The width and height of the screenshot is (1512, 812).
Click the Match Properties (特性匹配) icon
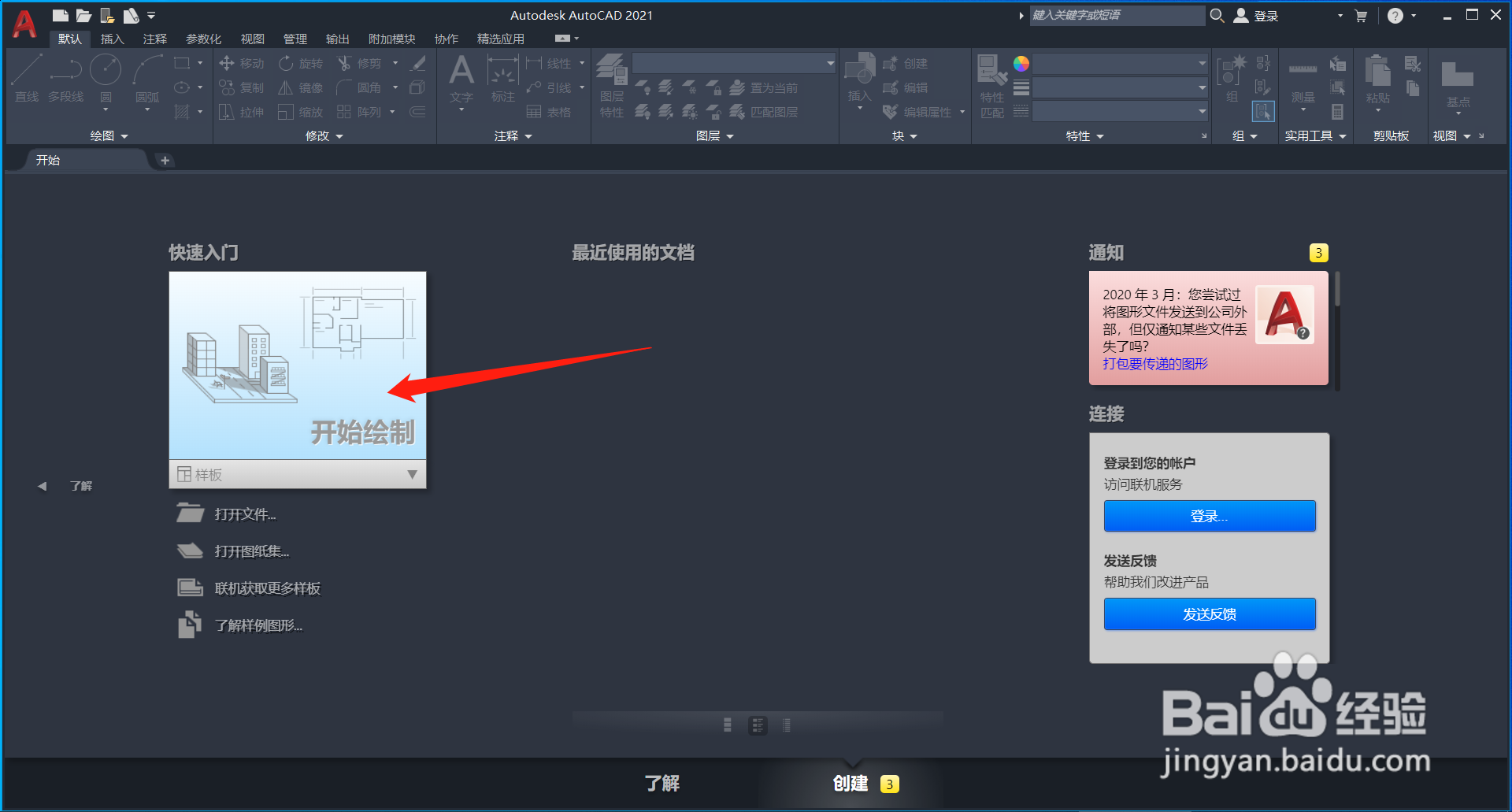click(992, 85)
